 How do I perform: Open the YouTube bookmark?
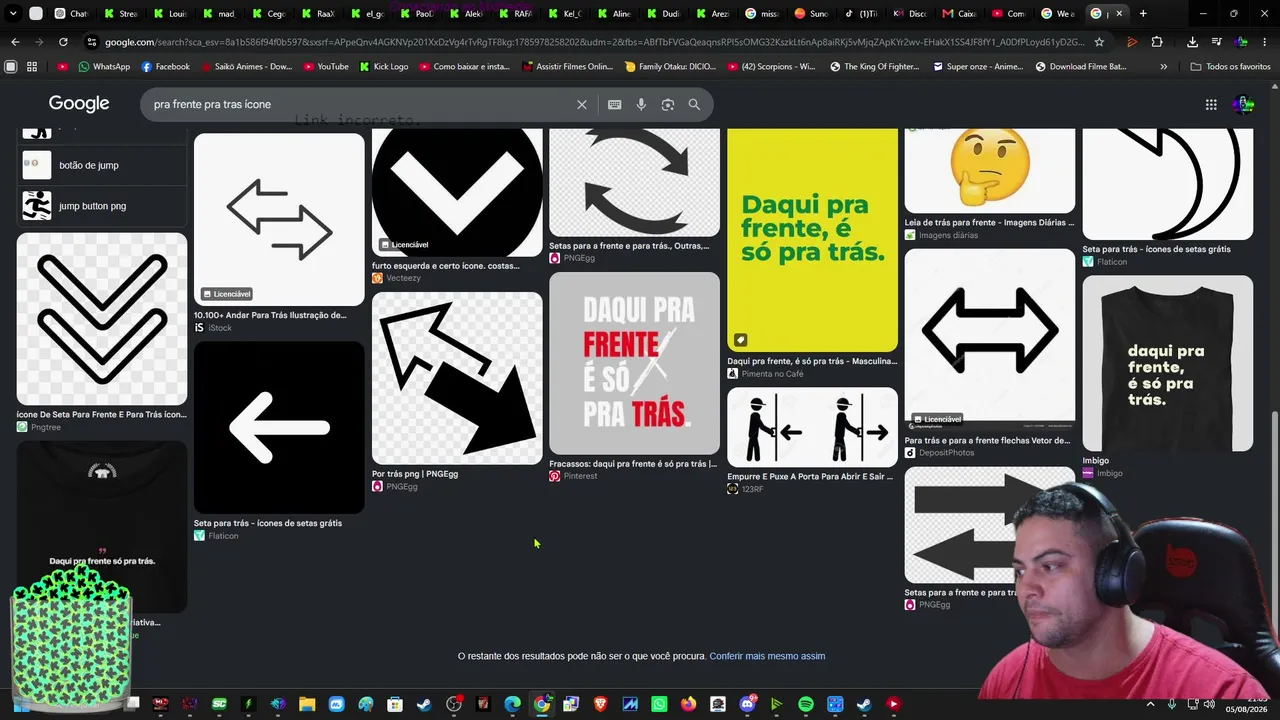[x=325, y=66]
